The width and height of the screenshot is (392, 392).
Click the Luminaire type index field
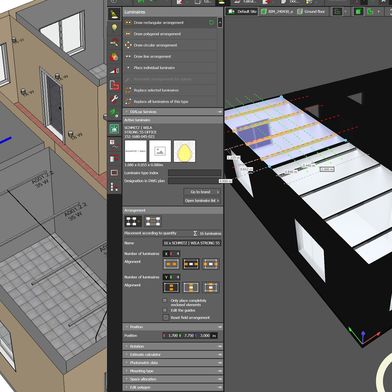point(194,173)
